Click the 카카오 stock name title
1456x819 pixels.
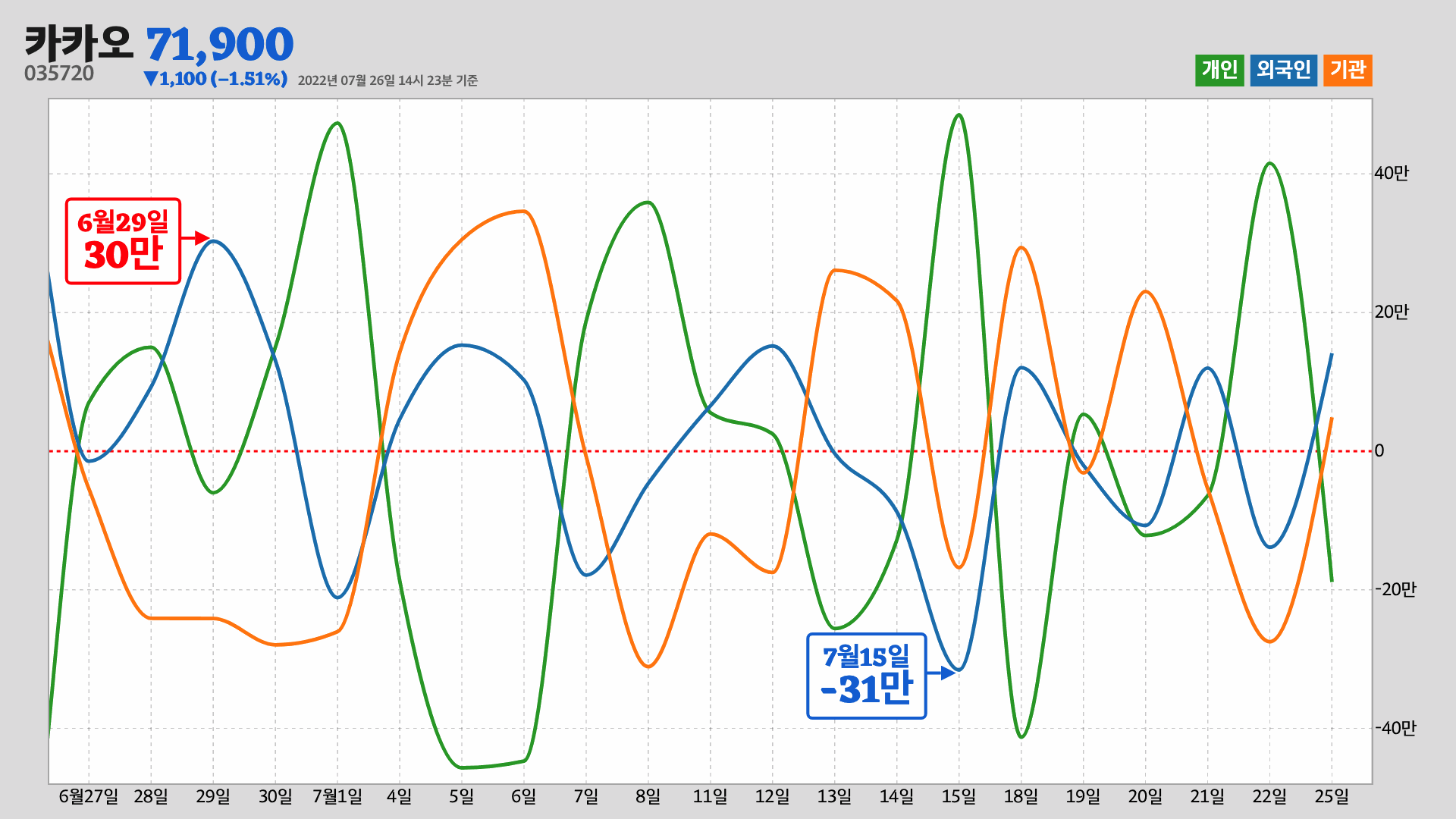pos(79,43)
